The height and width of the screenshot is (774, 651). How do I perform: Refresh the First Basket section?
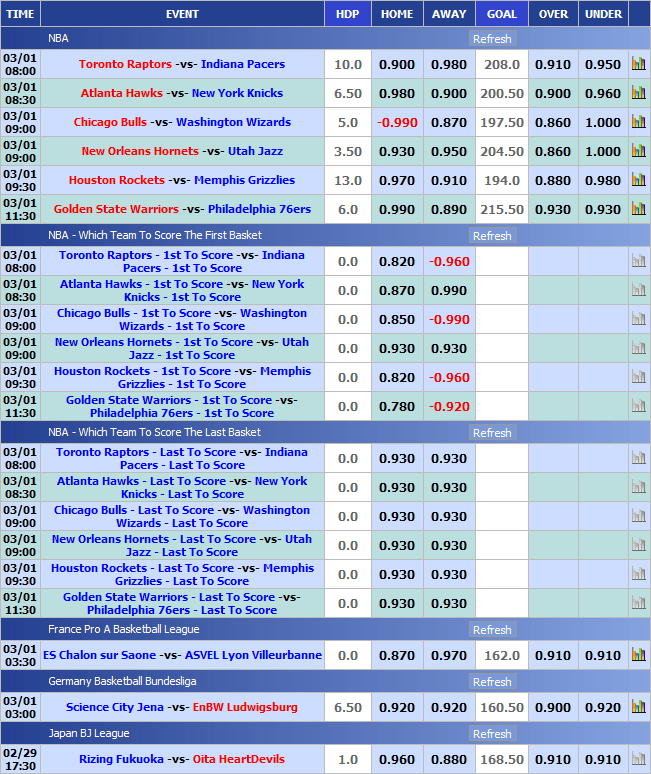pos(492,236)
